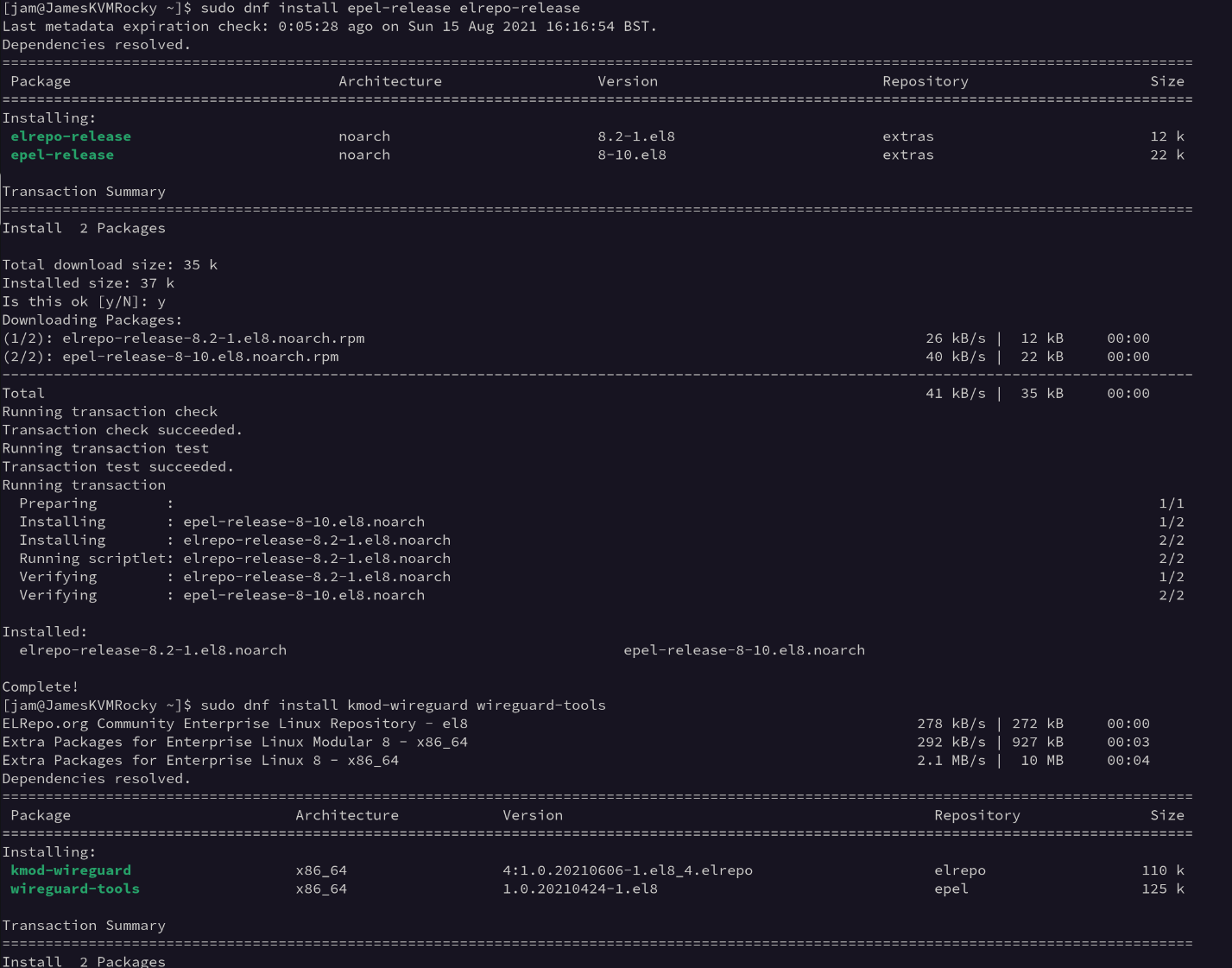1232x968 pixels.
Task: Select the elrepo-release package name in green
Action: (x=71, y=136)
